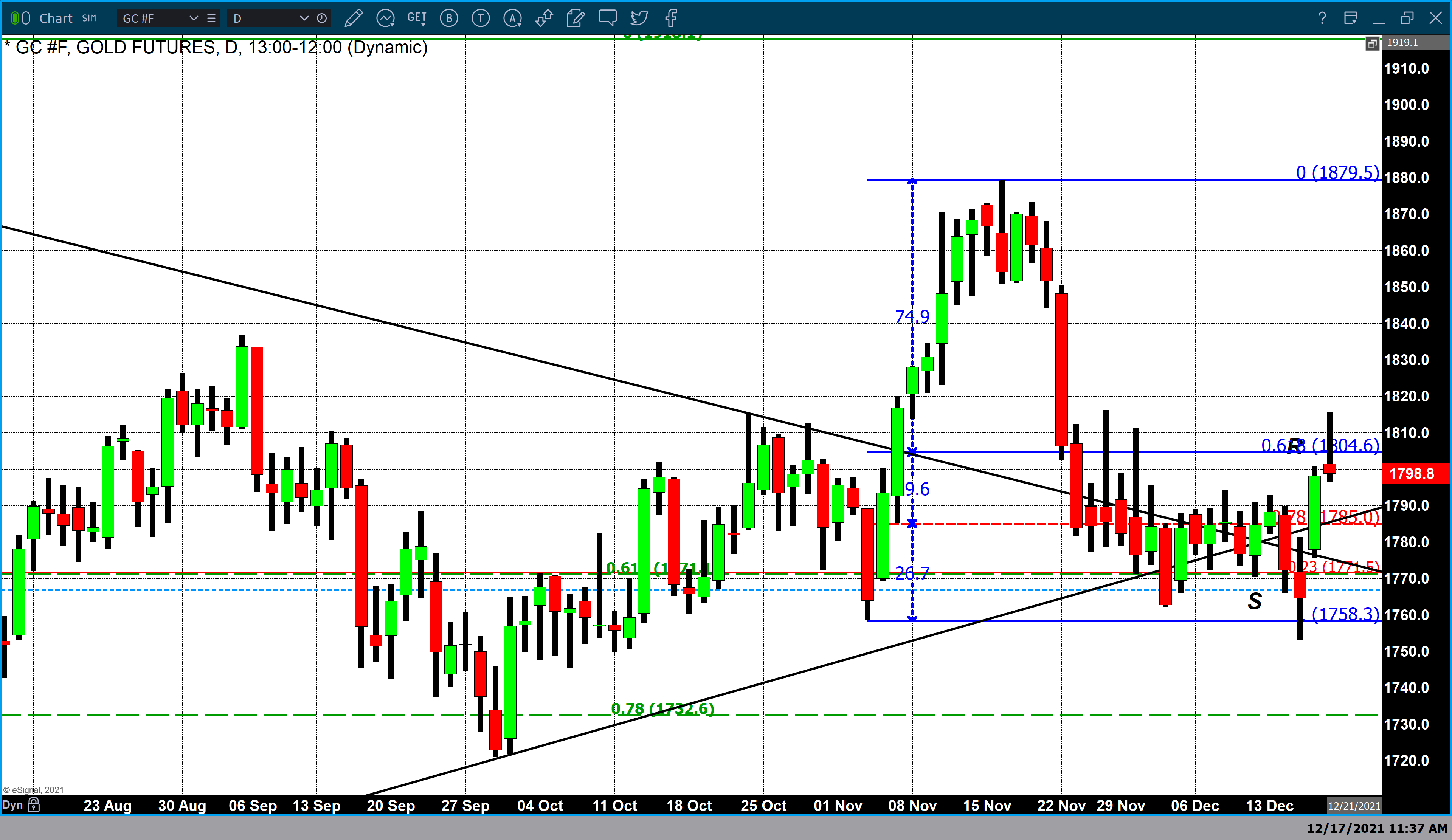
Task: Expand the D interval dropdown arrow
Action: click(x=304, y=19)
